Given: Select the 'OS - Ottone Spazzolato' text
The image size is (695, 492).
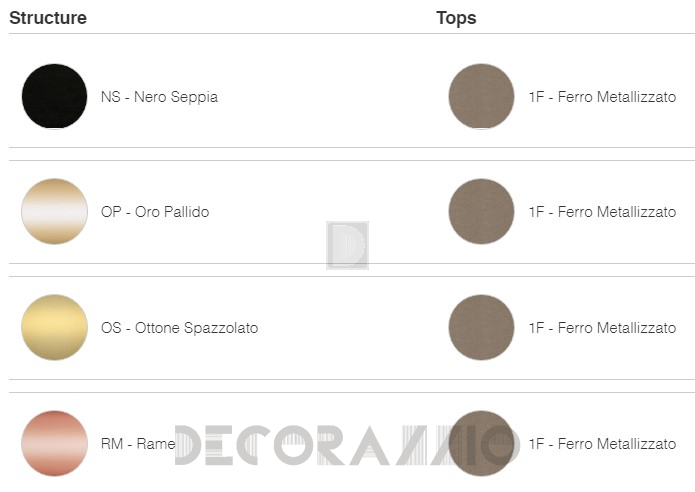Looking at the screenshot, I should [x=179, y=328].
